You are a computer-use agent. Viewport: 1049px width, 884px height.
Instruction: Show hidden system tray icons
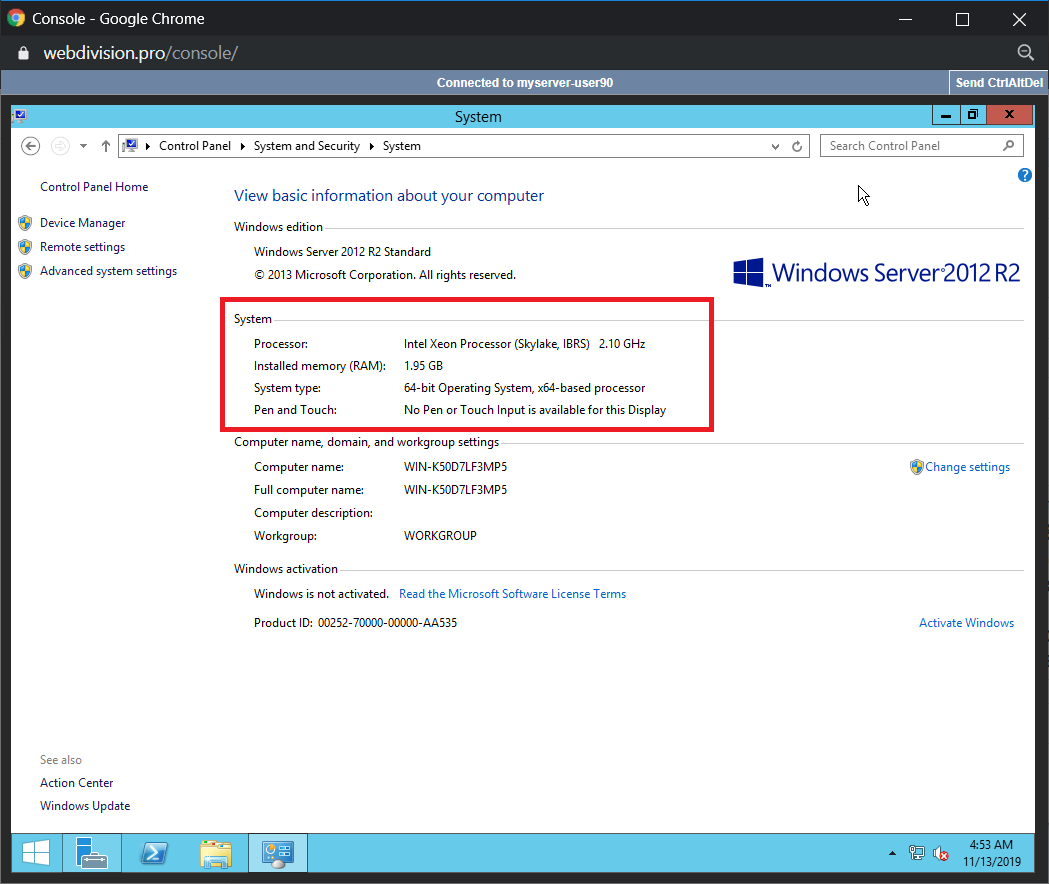point(892,853)
